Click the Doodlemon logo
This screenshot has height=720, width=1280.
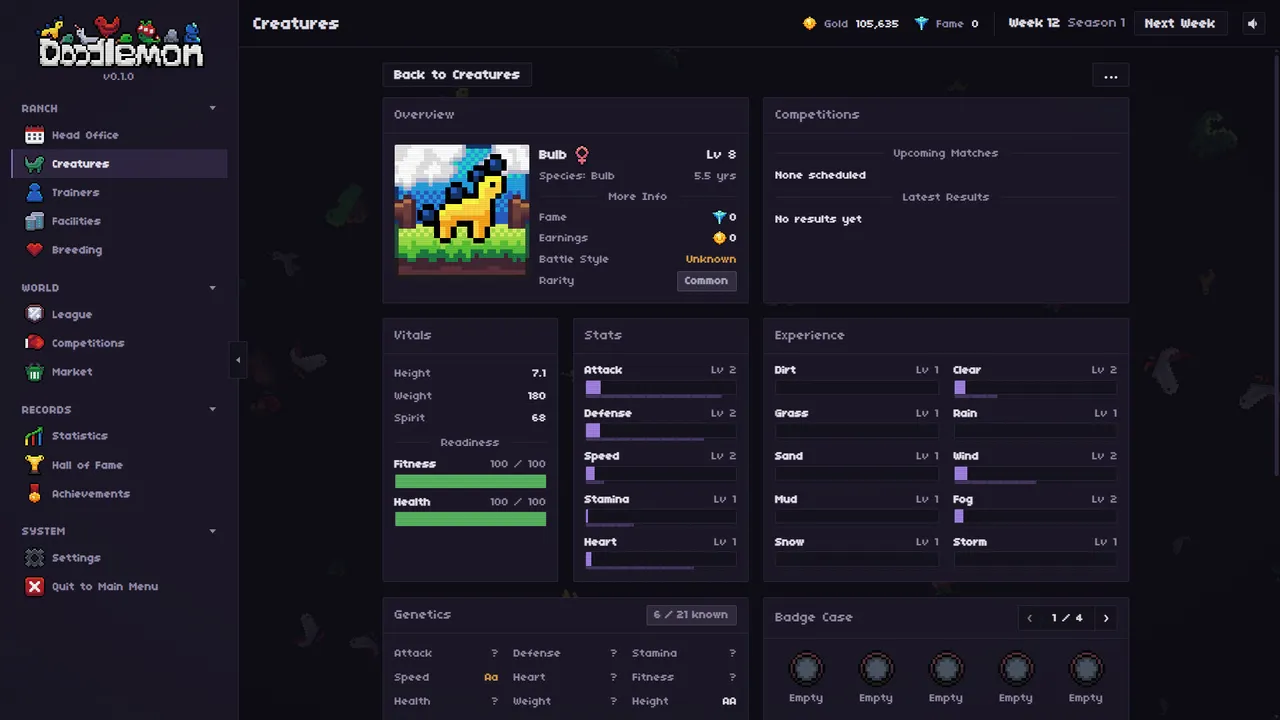tap(120, 43)
